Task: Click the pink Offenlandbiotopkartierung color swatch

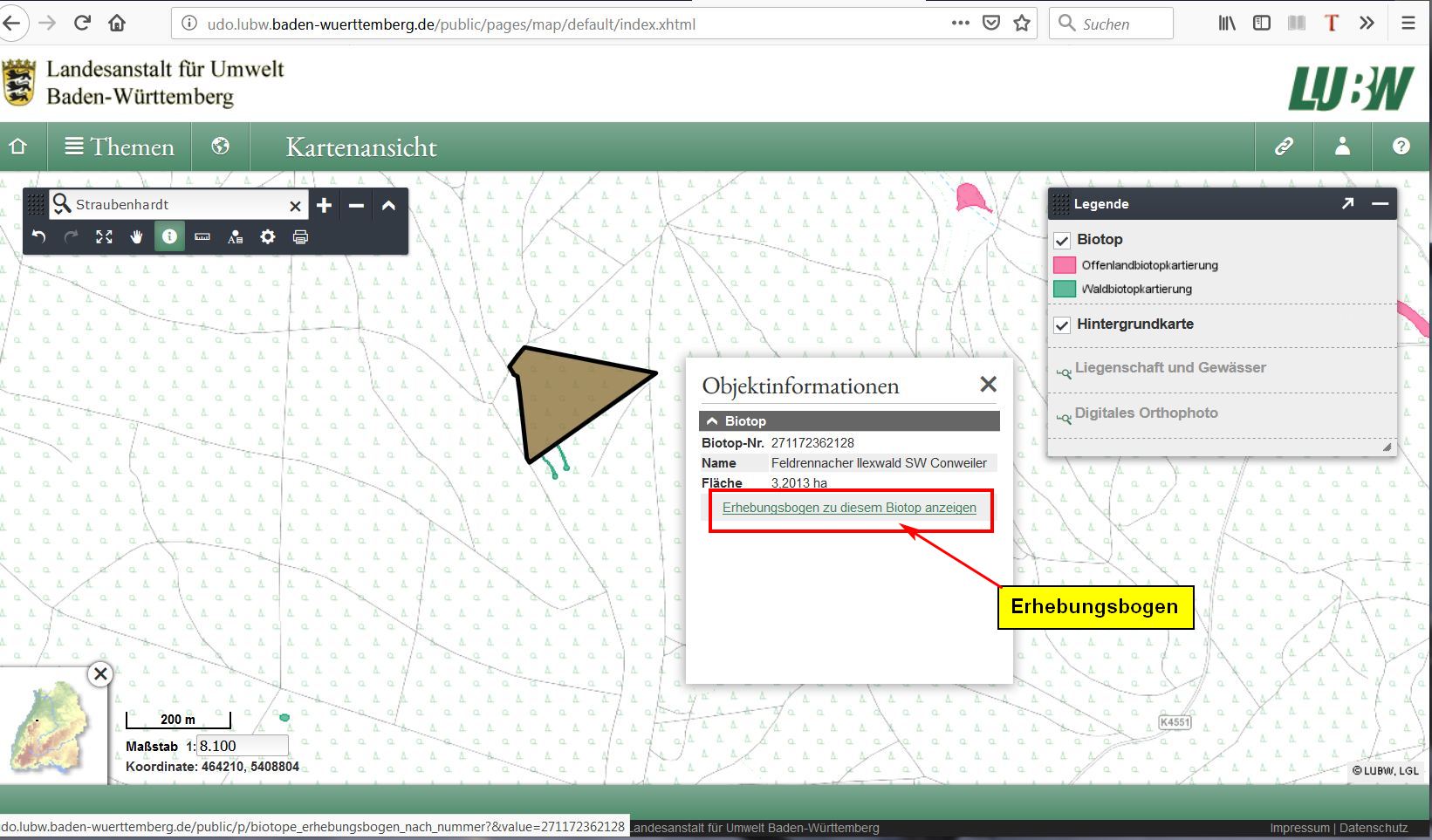Action: click(1065, 265)
